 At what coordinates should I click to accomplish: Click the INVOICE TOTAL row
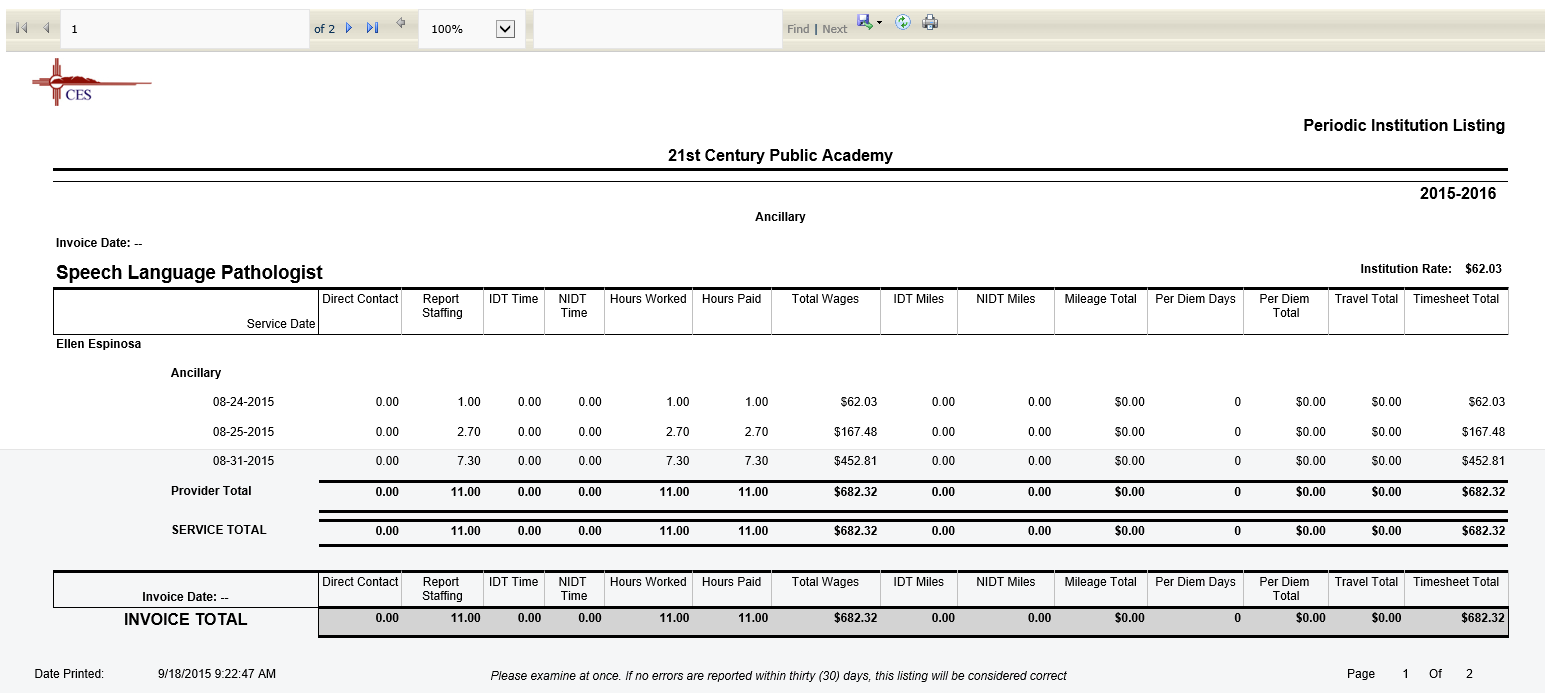tap(184, 619)
